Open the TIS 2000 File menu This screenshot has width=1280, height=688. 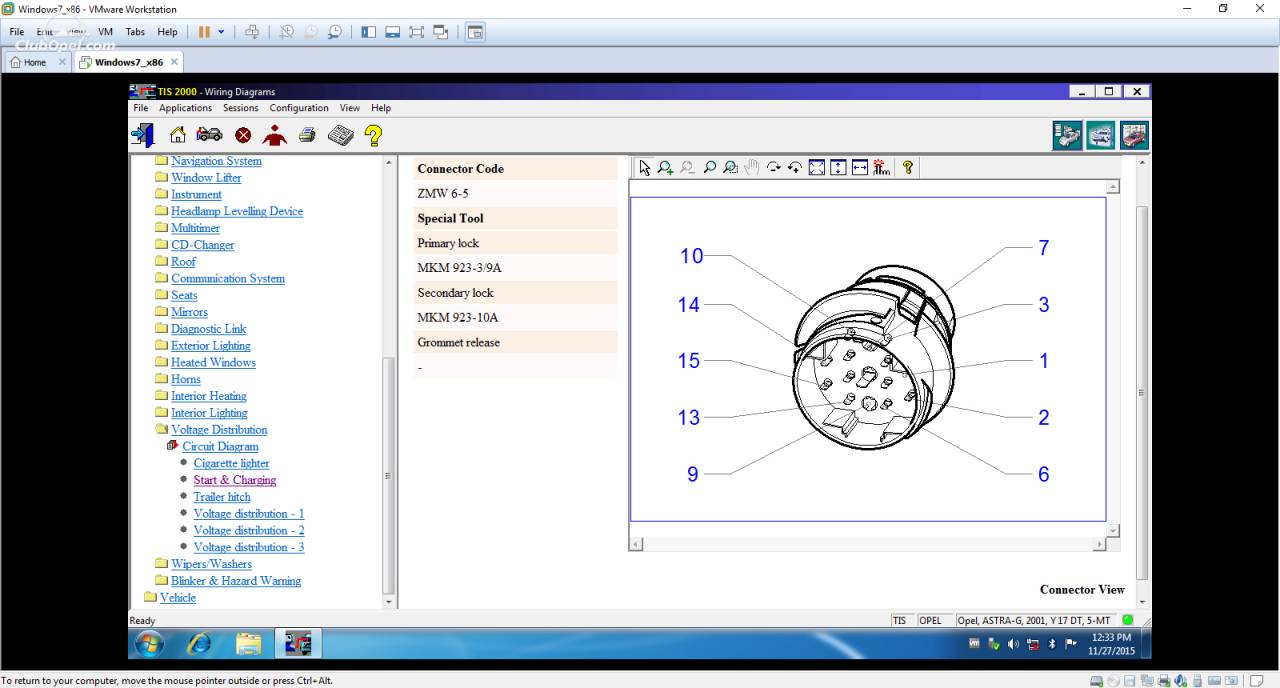[141, 108]
